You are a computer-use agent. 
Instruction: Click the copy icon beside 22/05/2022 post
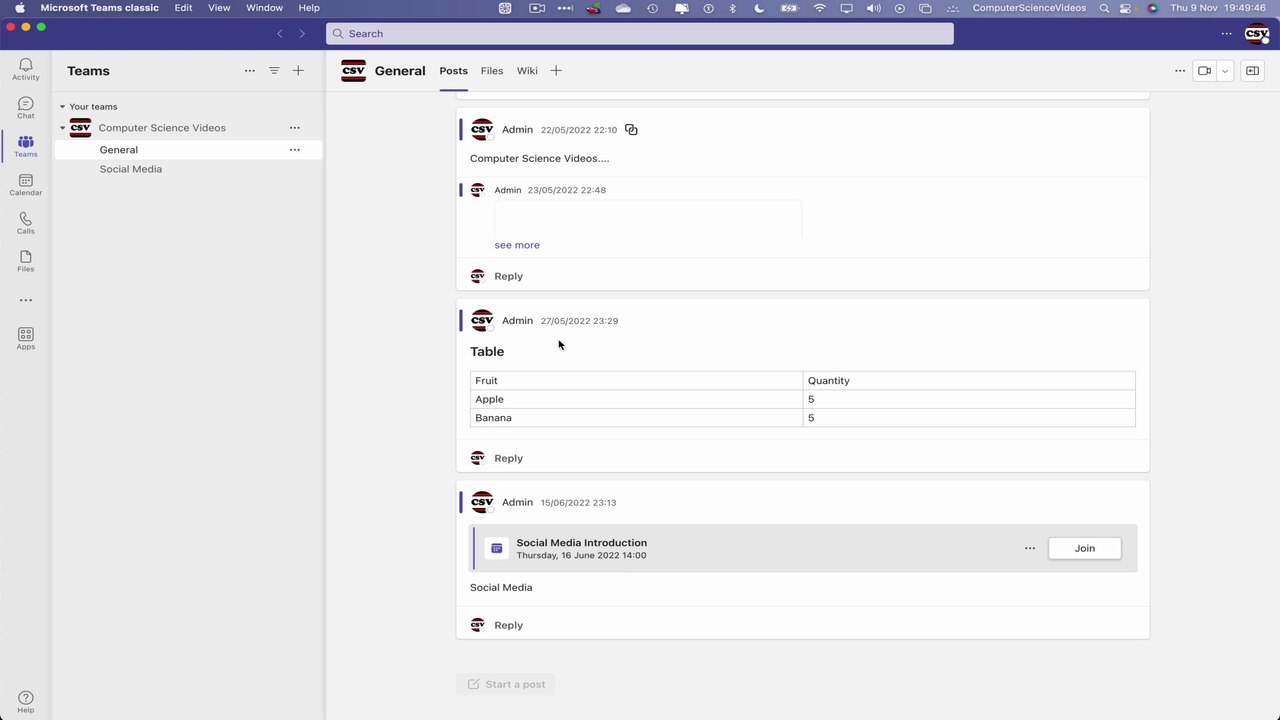631,130
